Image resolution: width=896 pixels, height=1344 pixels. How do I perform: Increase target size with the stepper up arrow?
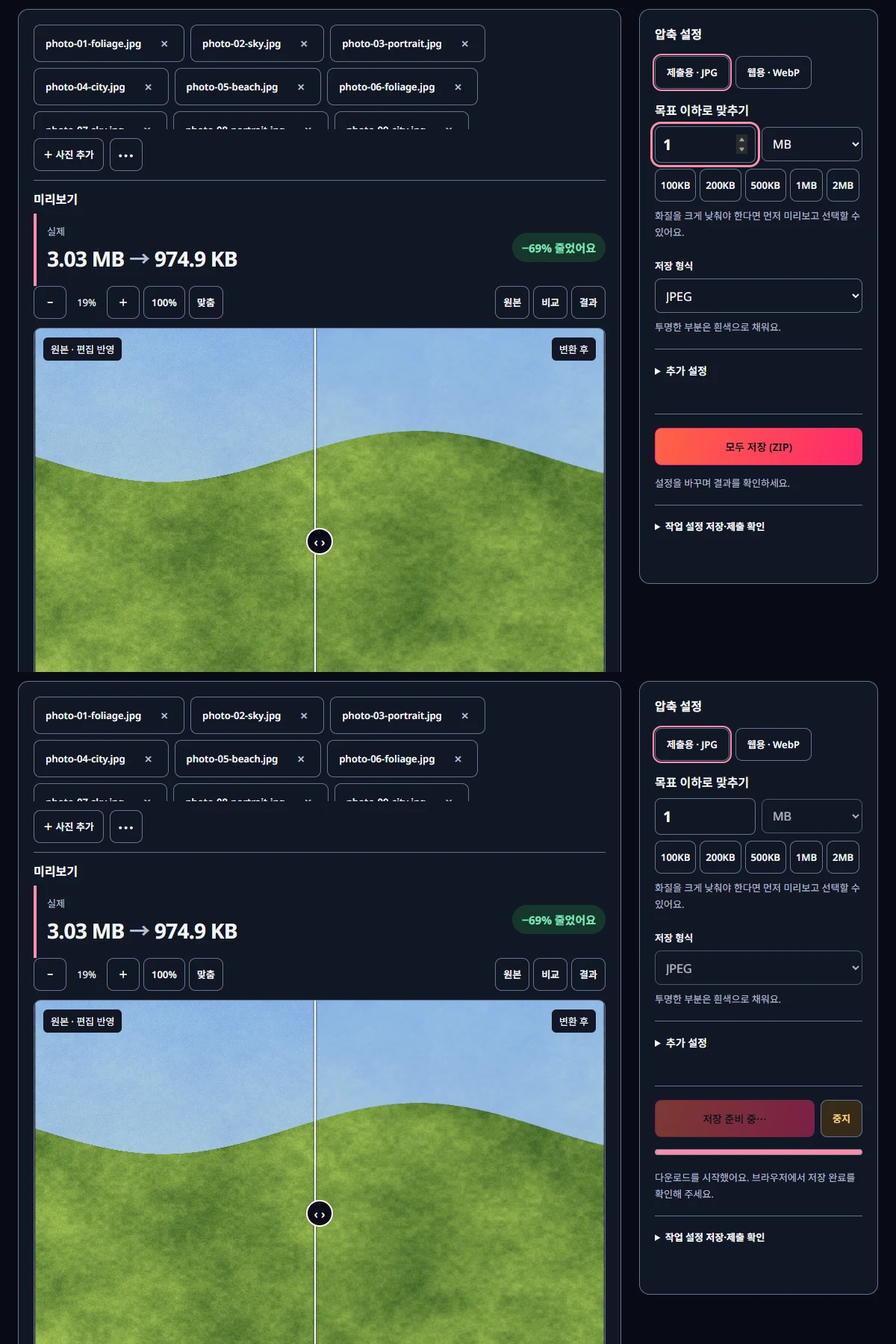pyautogui.click(x=741, y=140)
